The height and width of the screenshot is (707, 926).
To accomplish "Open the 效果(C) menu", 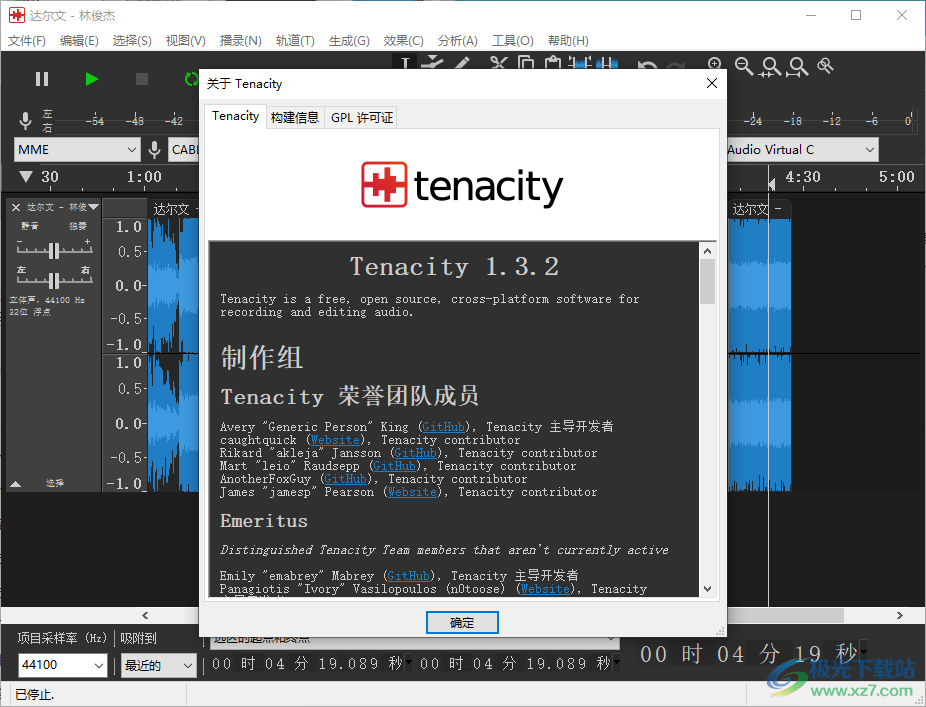I will (403, 41).
